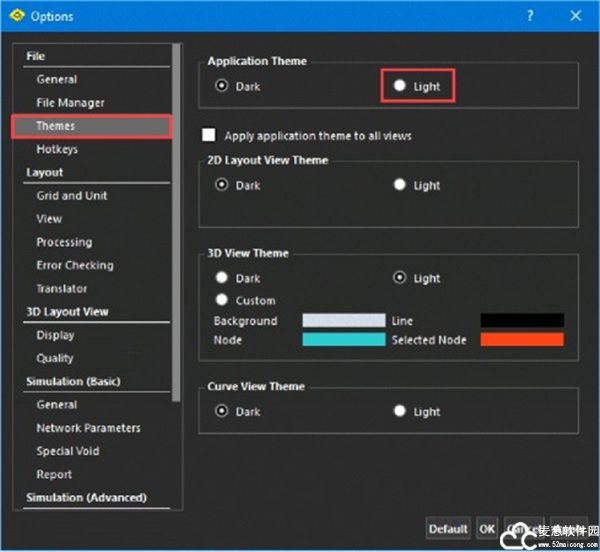The height and width of the screenshot is (552, 600).
Task: Open the Hotkeys settings page
Action: 57,149
